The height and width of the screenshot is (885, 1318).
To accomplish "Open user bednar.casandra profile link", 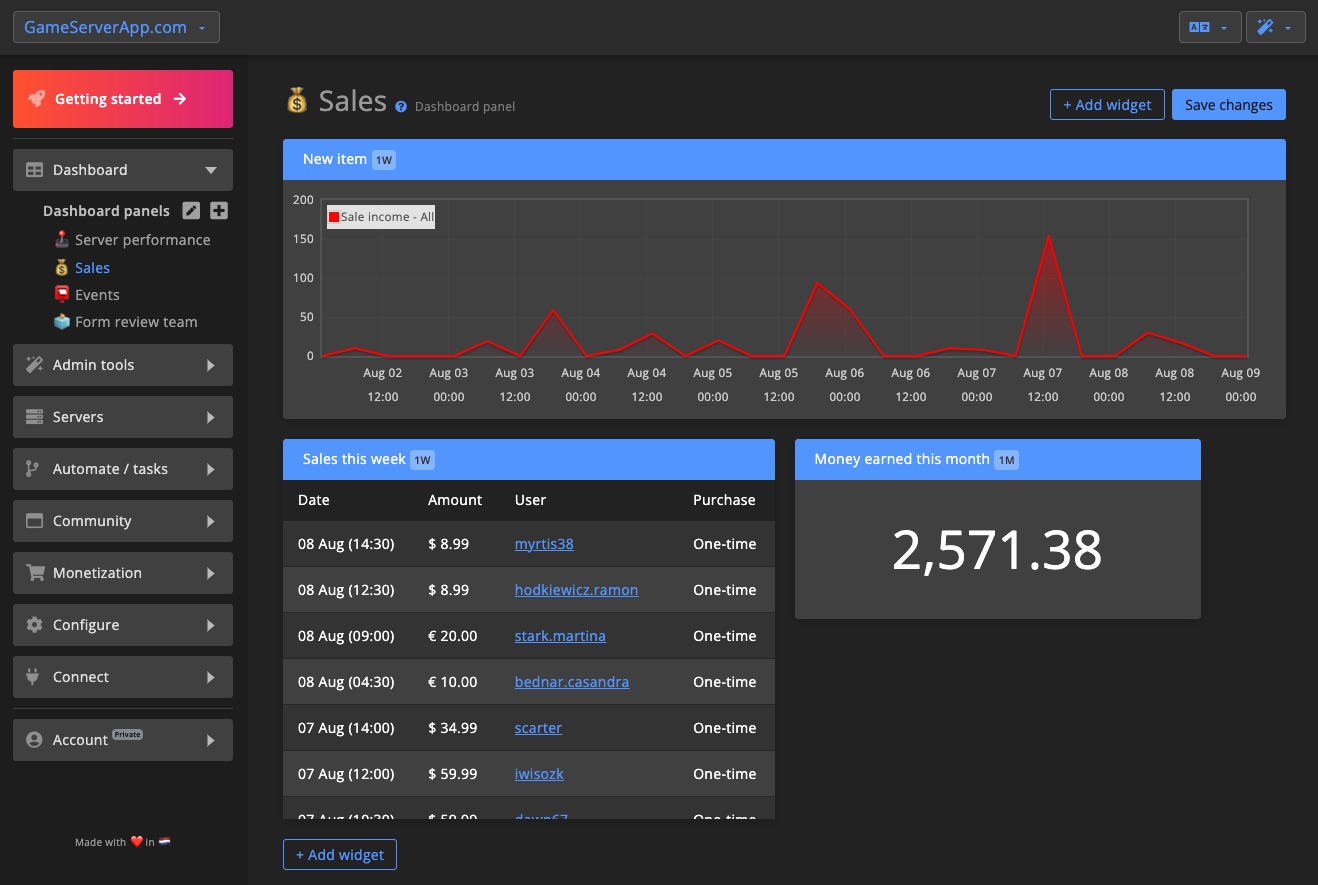I will 572,682.
